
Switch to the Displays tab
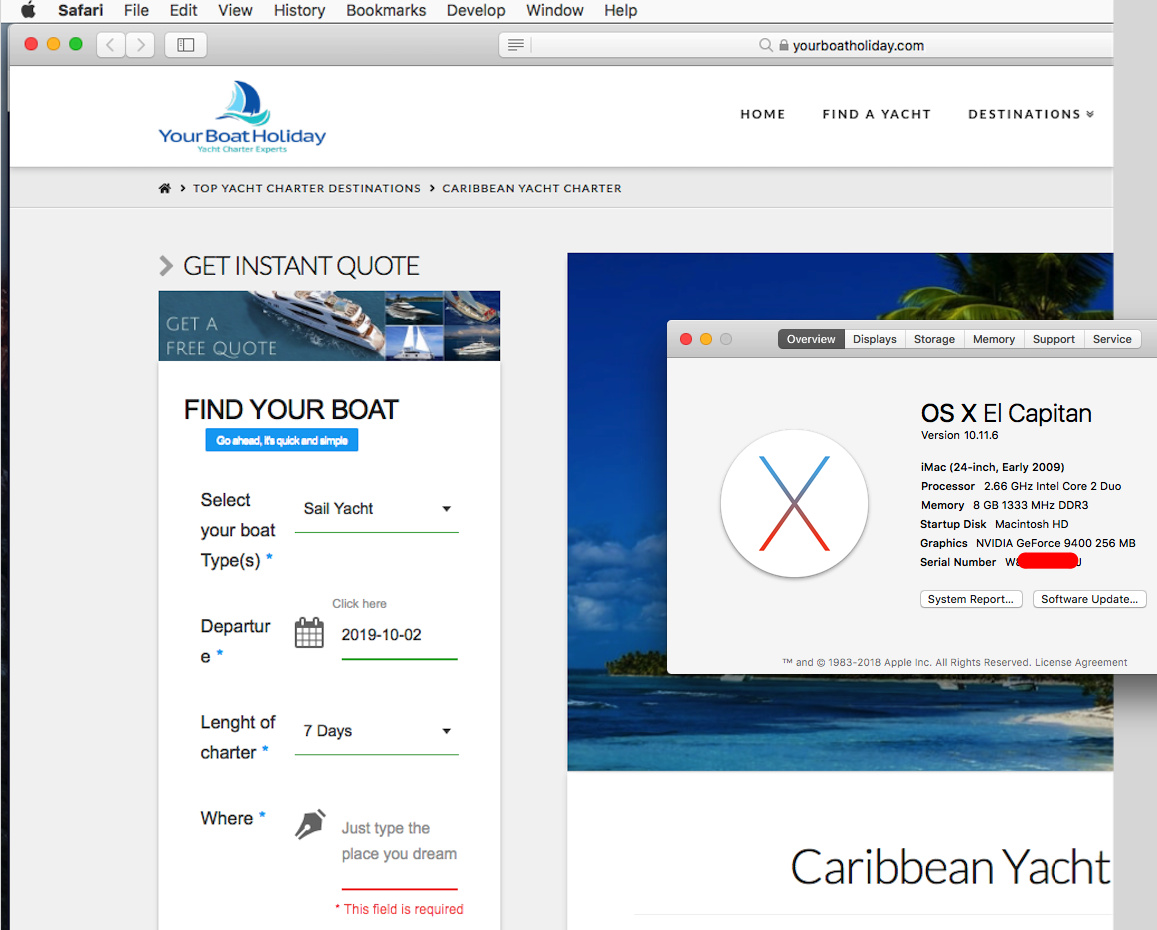coord(874,339)
